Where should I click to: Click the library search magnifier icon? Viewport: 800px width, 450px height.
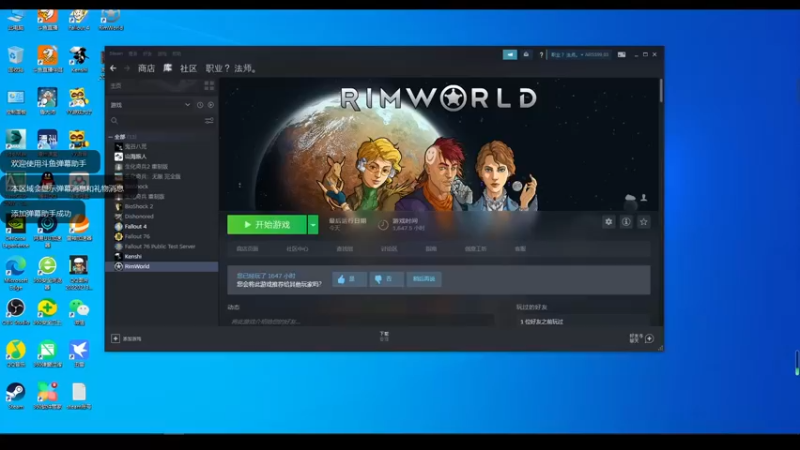pos(114,120)
